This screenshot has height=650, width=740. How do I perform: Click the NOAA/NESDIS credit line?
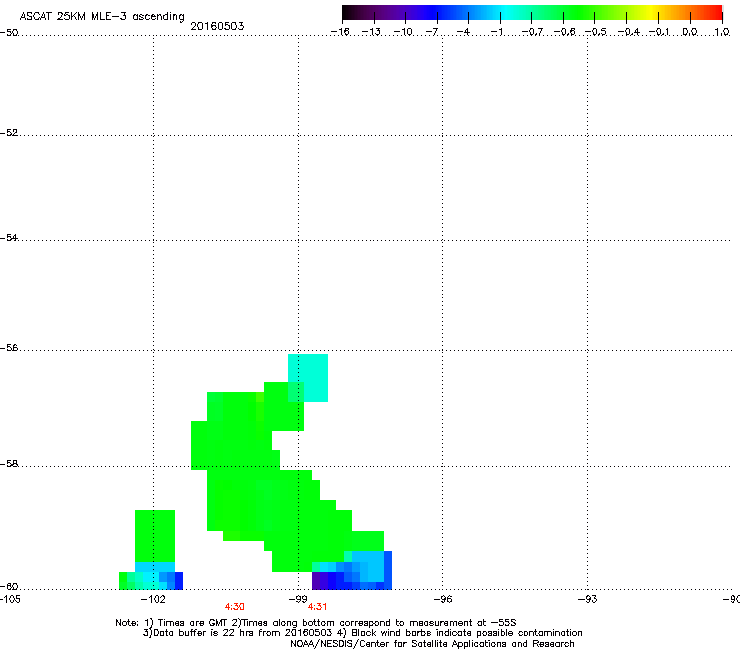(x=432, y=644)
